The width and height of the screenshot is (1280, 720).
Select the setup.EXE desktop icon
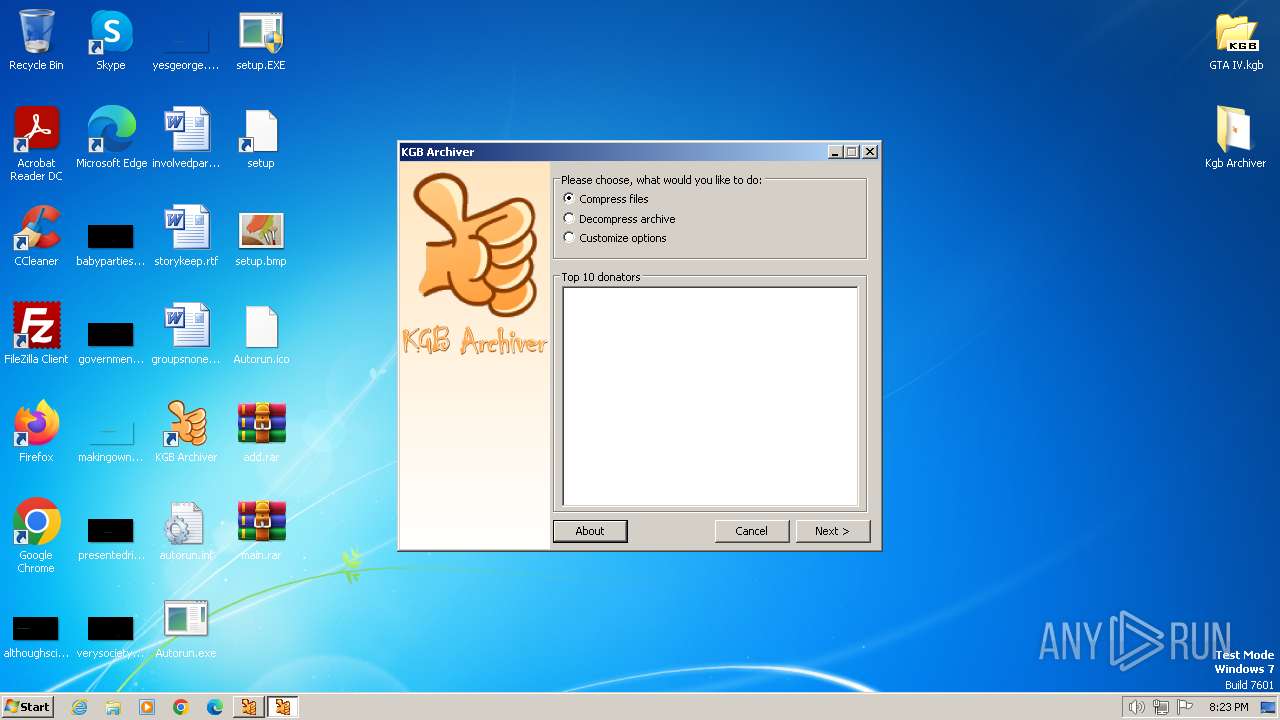(x=261, y=40)
